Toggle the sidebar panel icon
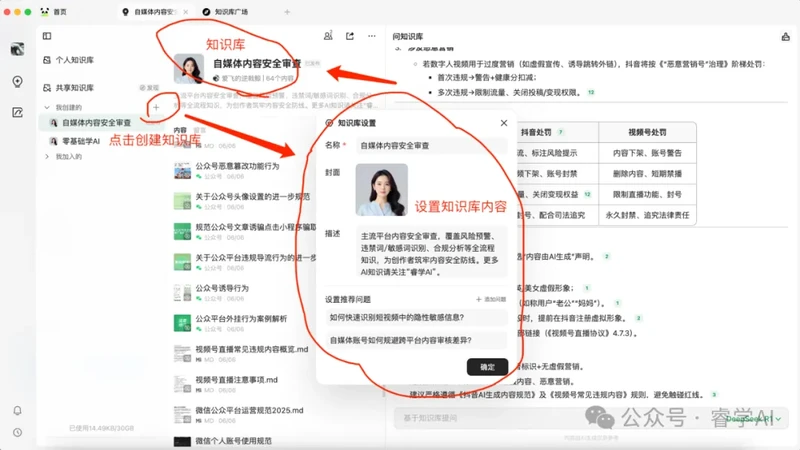The width and height of the screenshot is (800, 450). 47,36
